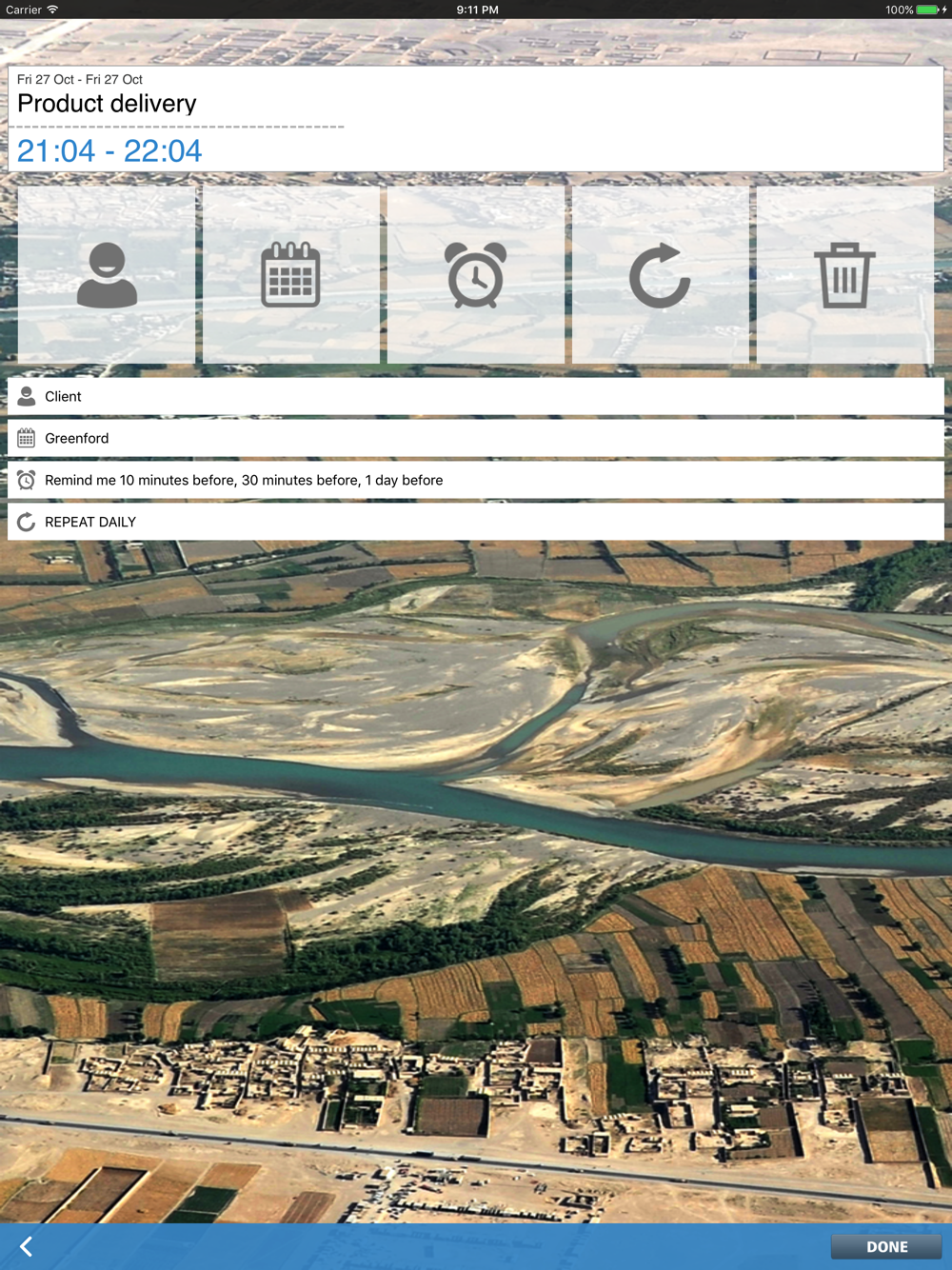Tap the battery indicator in status bar
The image size is (952, 1270).
[x=928, y=10]
